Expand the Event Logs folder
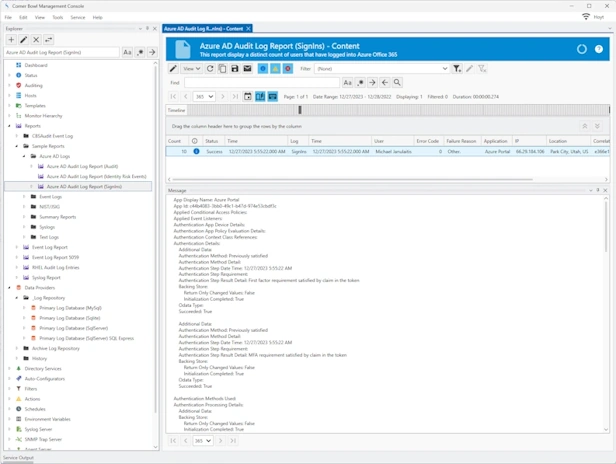The width and height of the screenshot is (616, 464). click(x=24, y=196)
